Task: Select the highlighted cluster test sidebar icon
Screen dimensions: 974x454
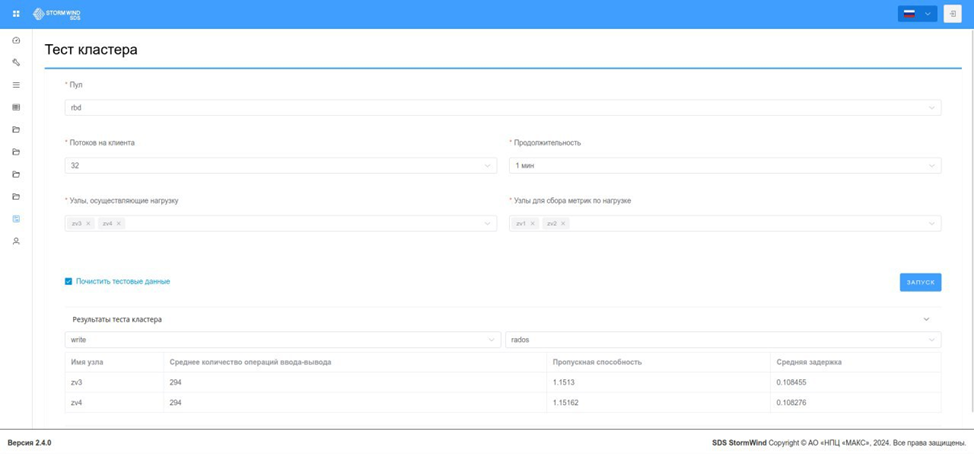Action: [16, 219]
